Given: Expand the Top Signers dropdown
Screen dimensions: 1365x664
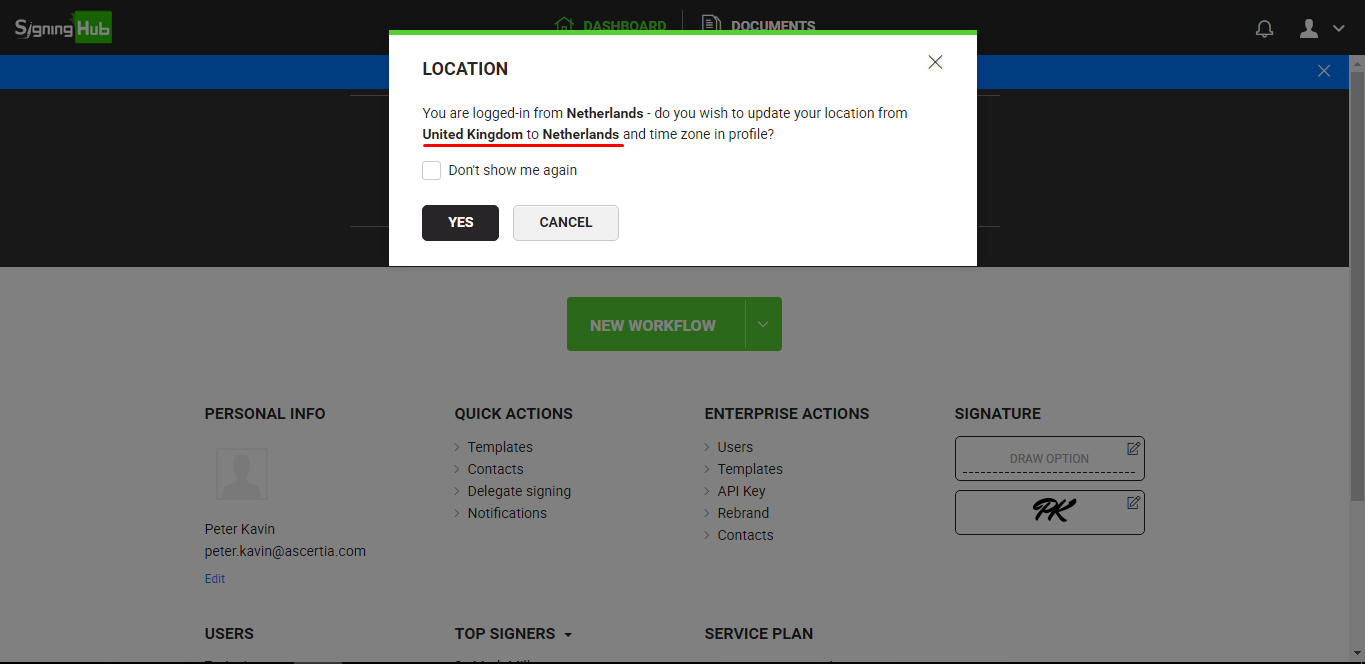Looking at the screenshot, I should pyautogui.click(x=568, y=635).
